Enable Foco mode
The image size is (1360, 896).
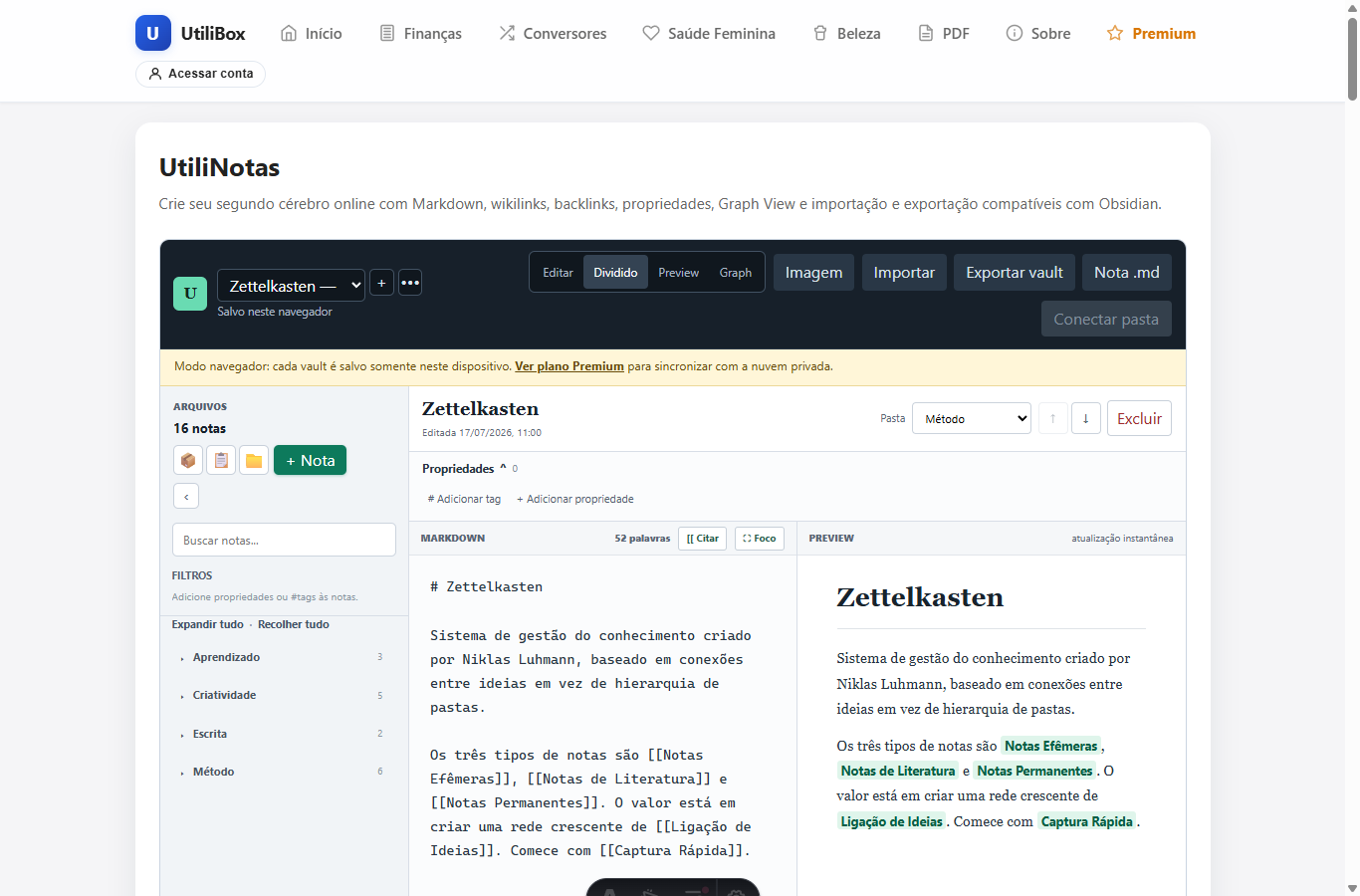(x=760, y=539)
